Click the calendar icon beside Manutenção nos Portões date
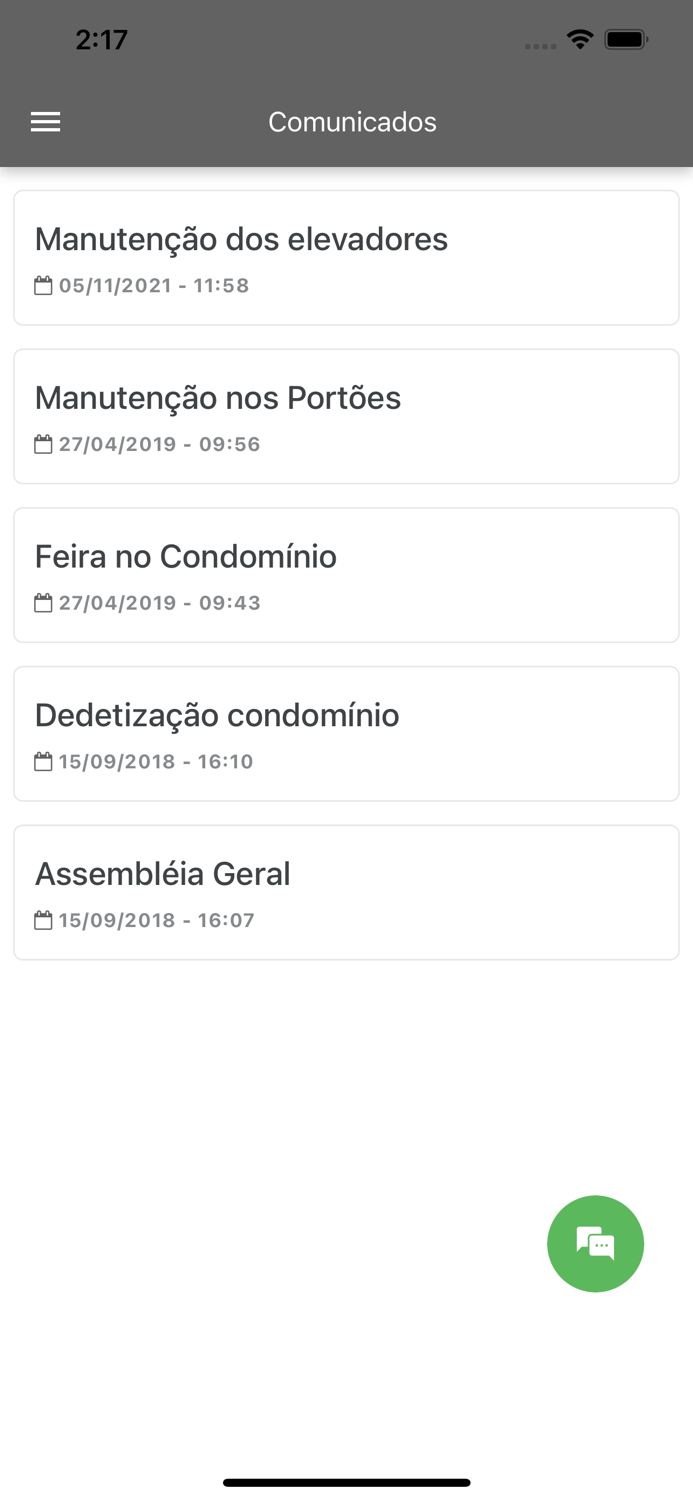The width and height of the screenshot is (693, 1500). pyautogui.click(x=43, y=444)
